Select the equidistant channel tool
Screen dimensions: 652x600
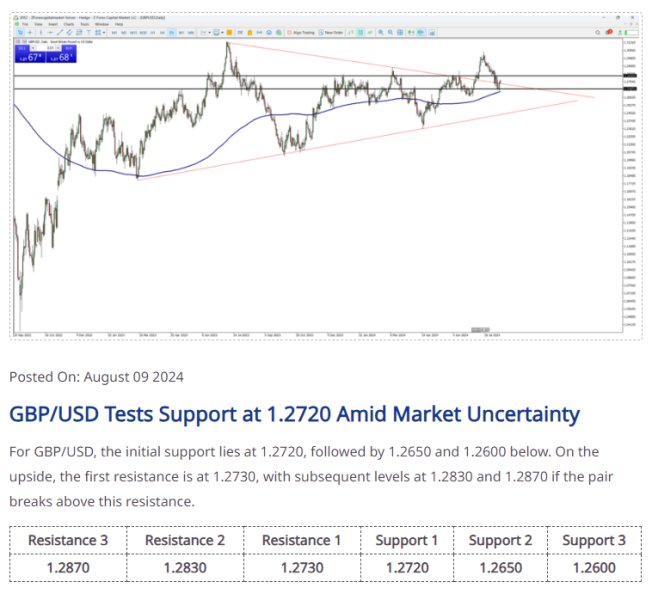69,32
